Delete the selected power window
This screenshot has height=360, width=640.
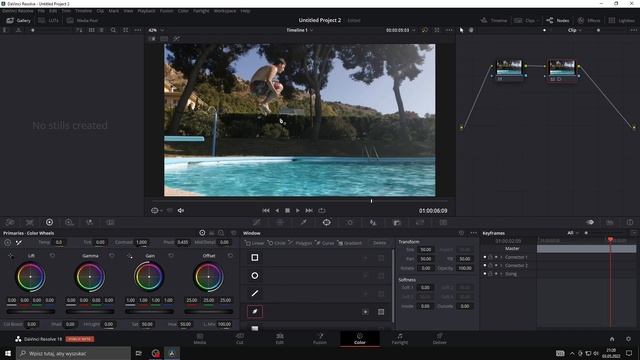tap(379, 243)
